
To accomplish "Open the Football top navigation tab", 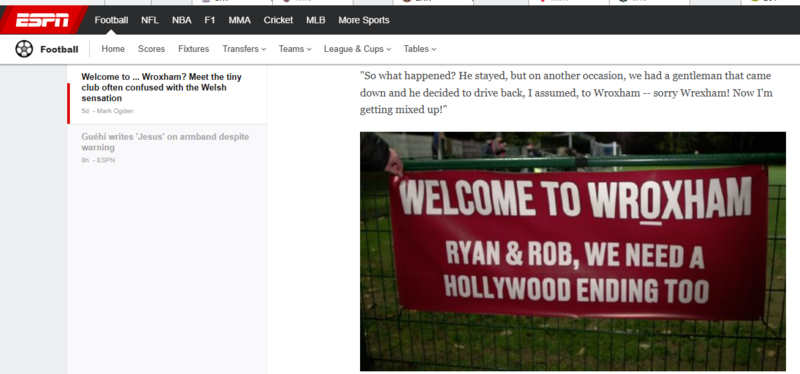I will click(x=111, y=20).
